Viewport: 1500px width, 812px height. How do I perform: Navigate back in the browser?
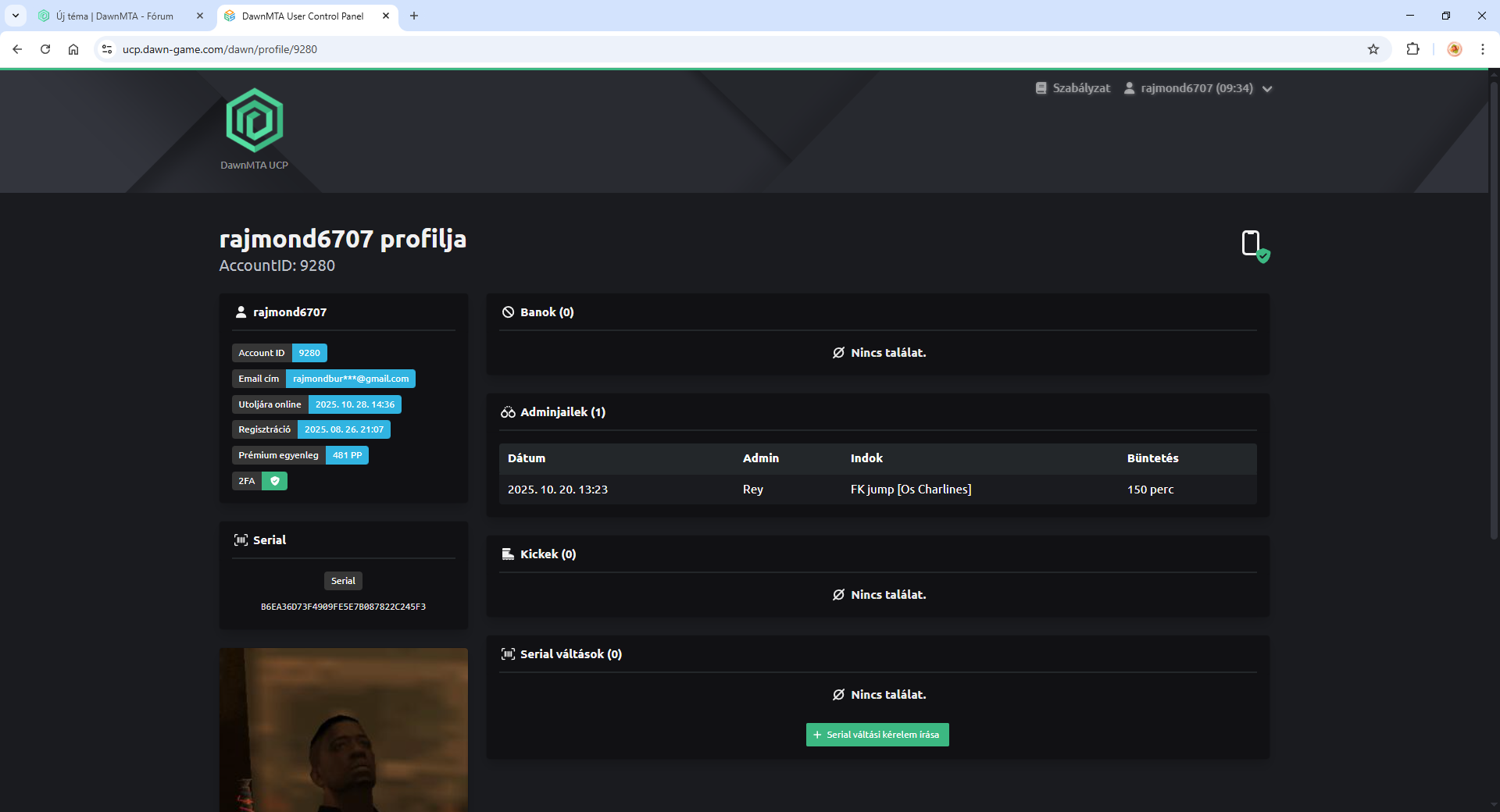[x=17, y=49]
